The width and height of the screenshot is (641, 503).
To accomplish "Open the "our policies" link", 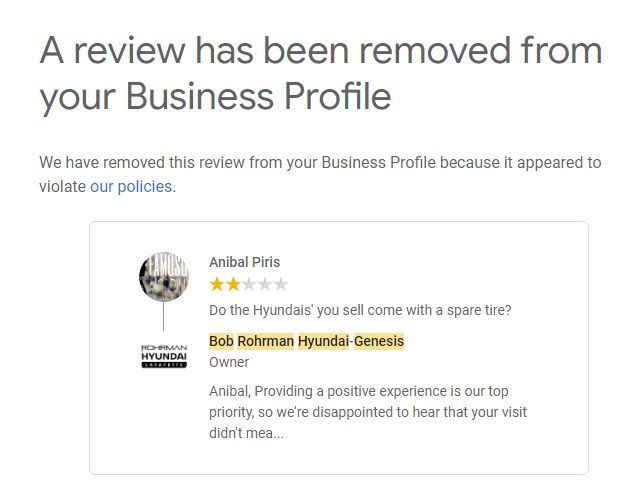I will pyautogui.click(x=132, y=186).
